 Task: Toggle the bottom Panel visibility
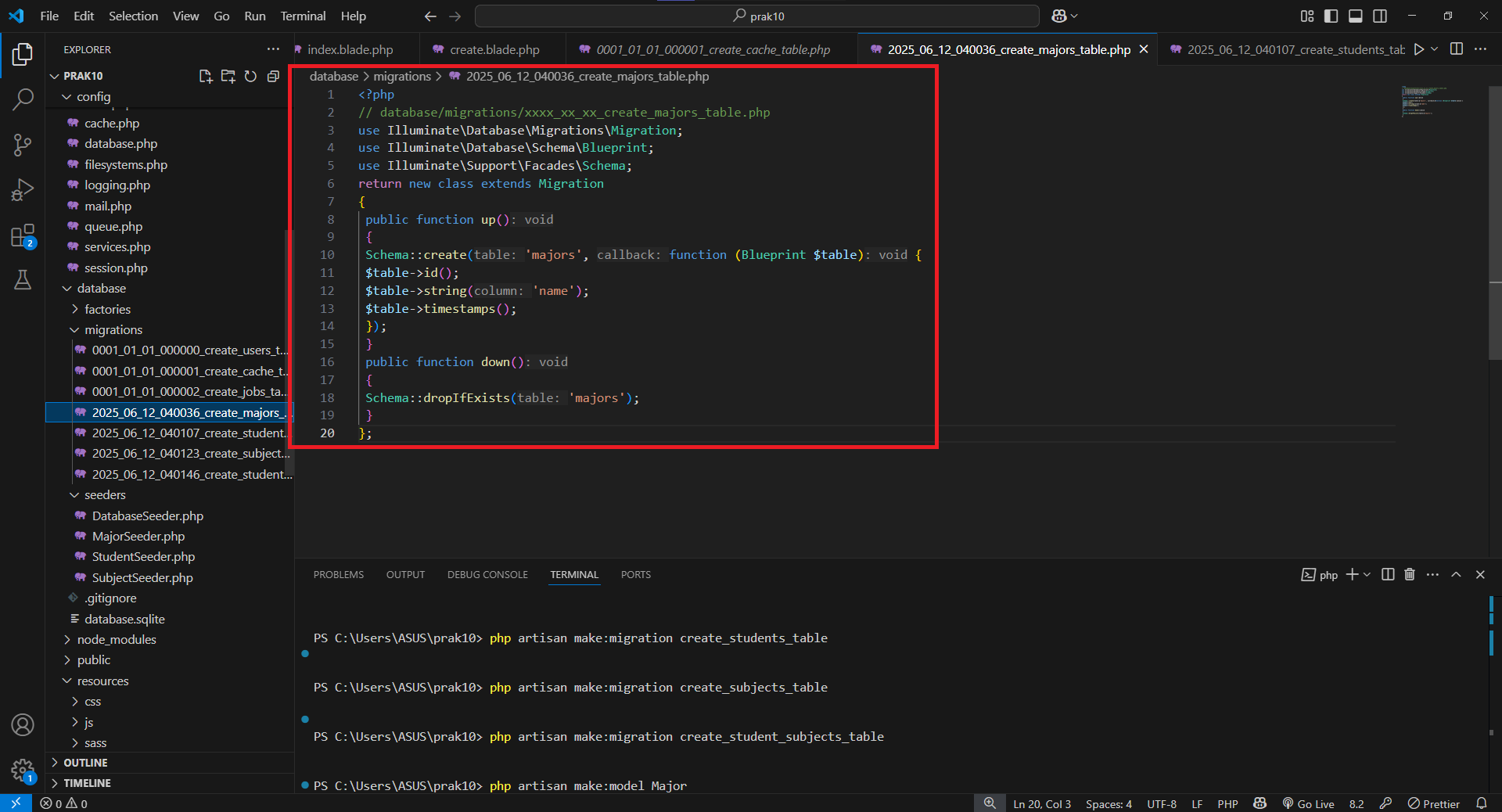click(x=1356, y=16)
